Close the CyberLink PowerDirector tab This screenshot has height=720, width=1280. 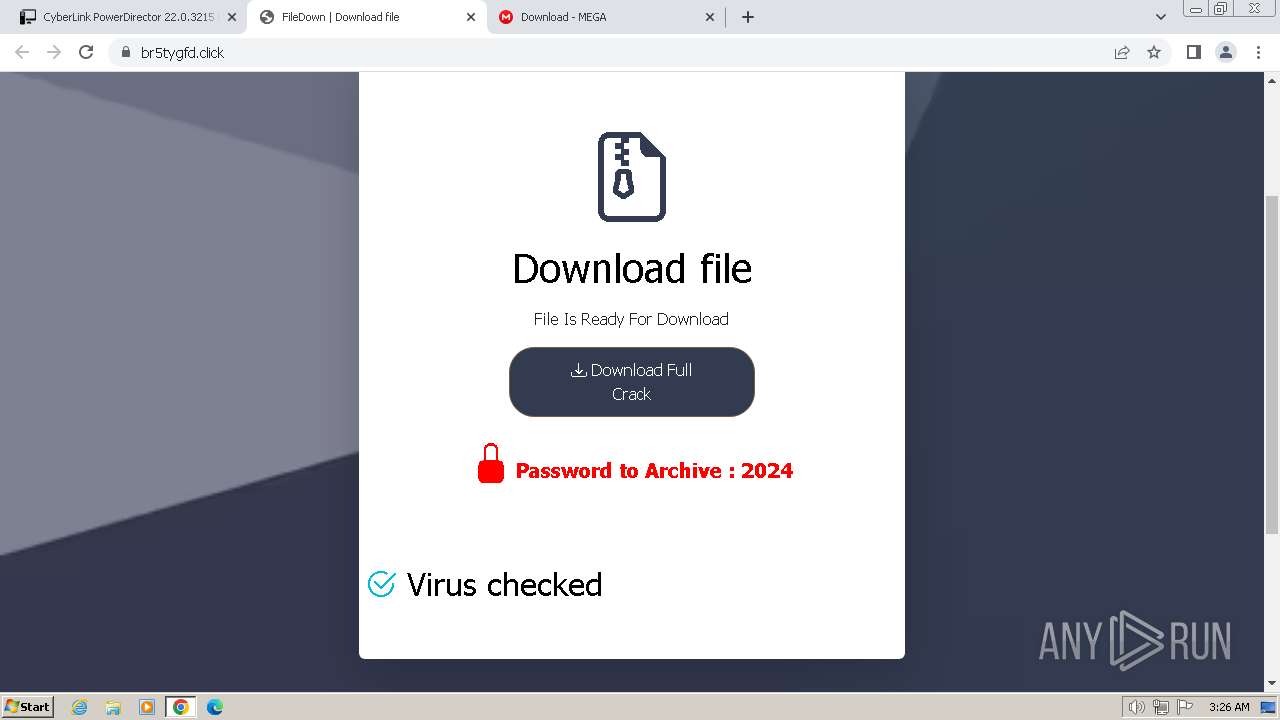(232, 17)
